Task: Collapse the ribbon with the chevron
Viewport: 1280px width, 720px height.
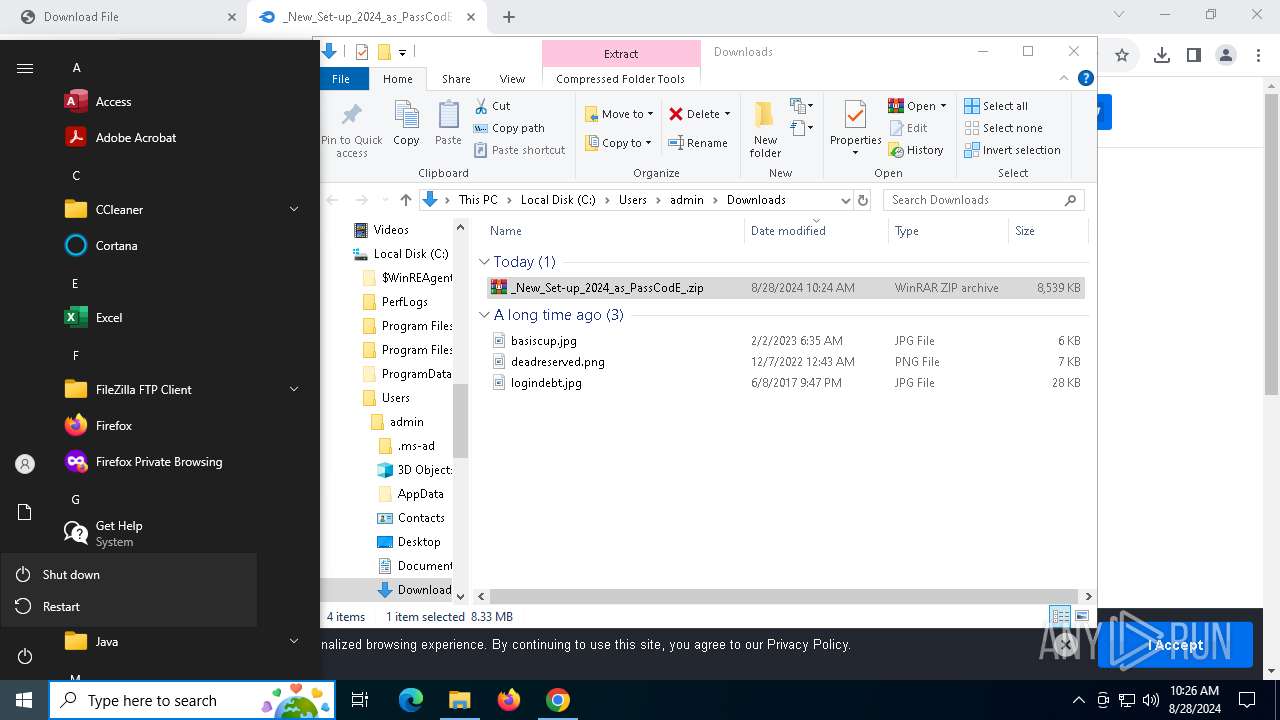Action: (x=1064, y=78)
